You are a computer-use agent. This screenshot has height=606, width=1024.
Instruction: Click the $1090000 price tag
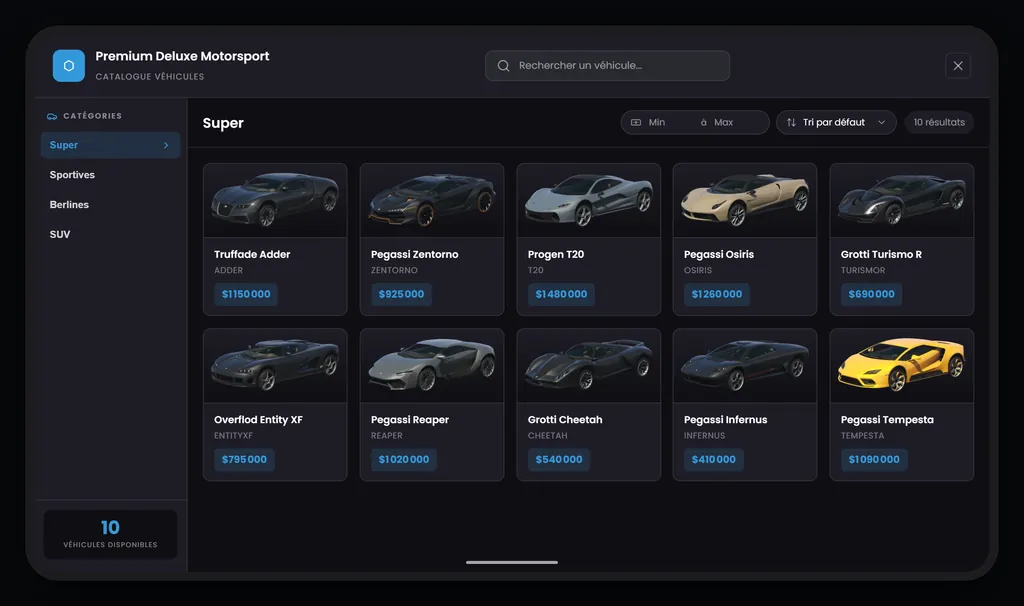coord(874,460)
